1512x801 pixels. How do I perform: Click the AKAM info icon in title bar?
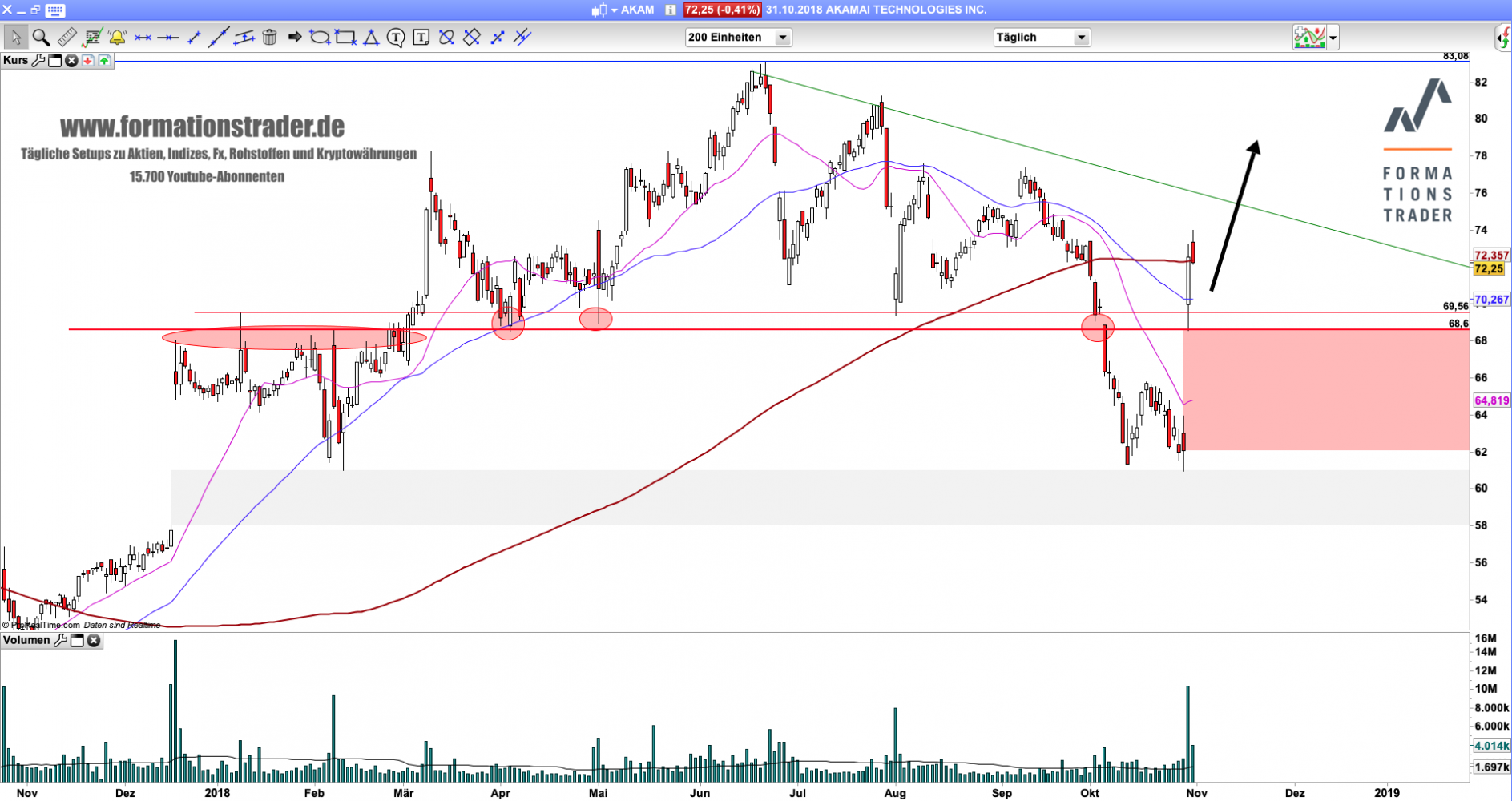670,10
